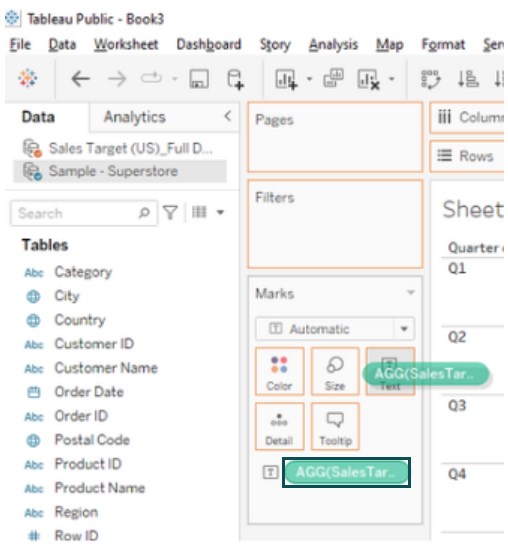This screenshot has width=508, height=556.
Task: Click the number type icon beside Row ID
Action: 34,536
